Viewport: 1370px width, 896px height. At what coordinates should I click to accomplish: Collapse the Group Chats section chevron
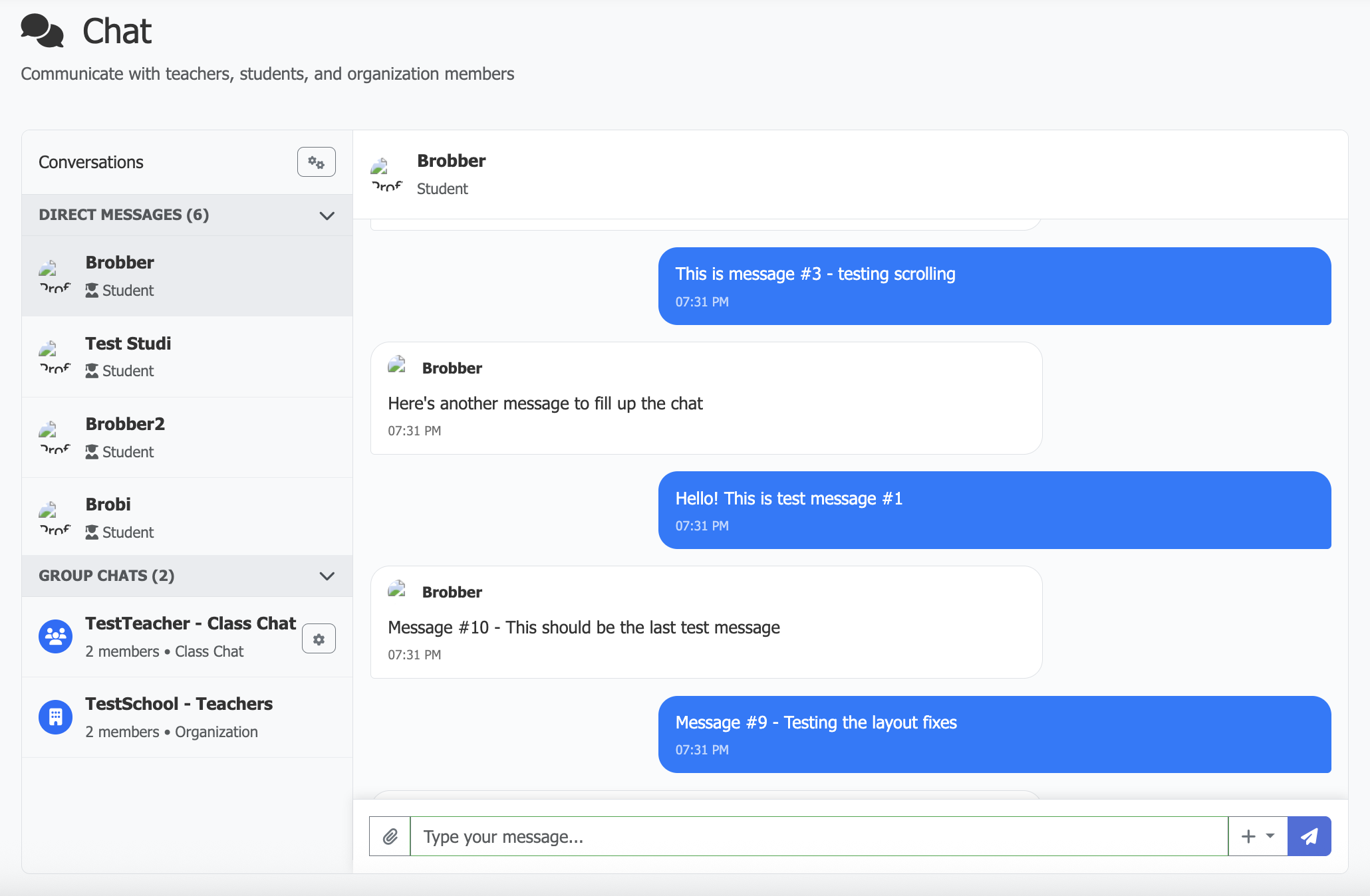coord(327,576)
